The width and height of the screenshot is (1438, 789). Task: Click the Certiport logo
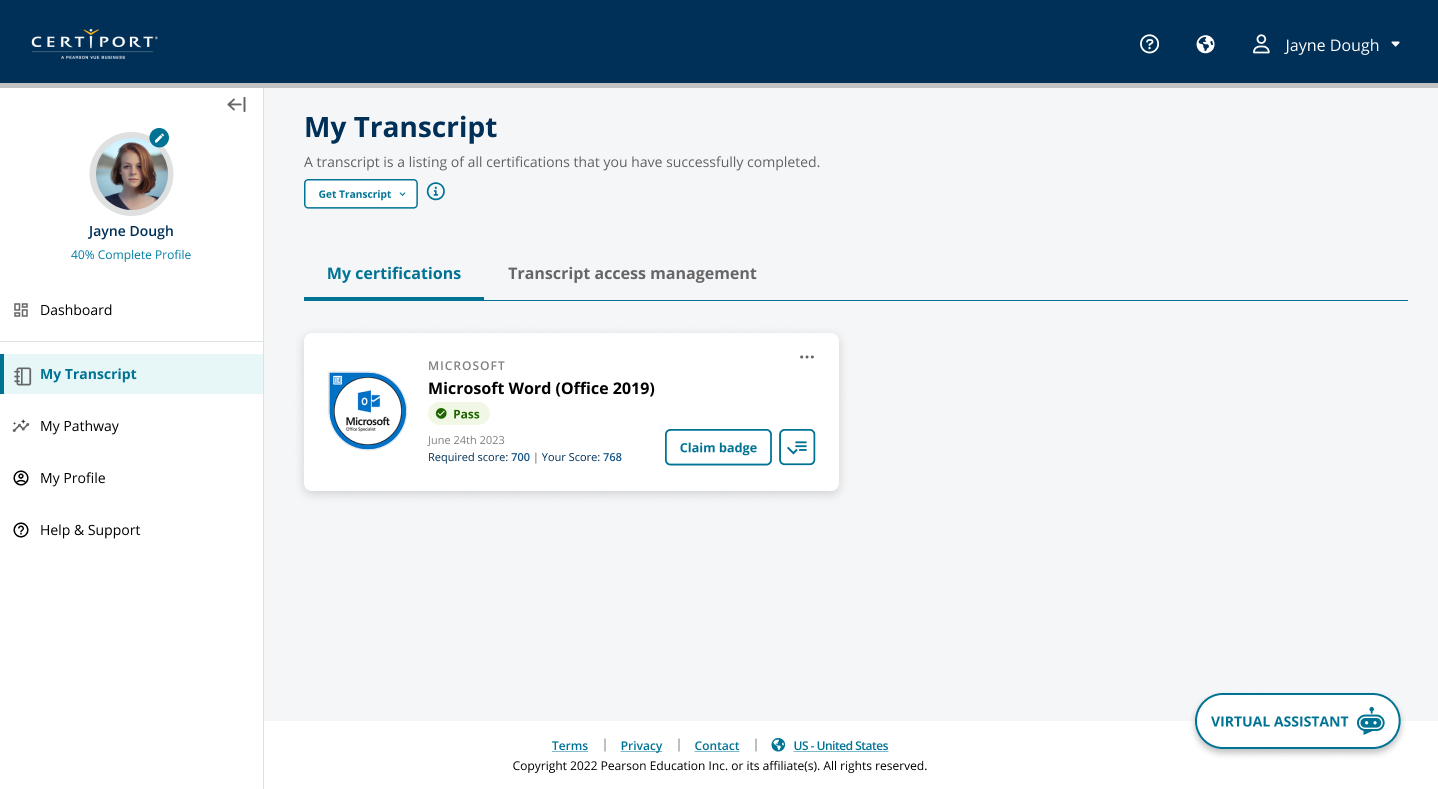click(94, 44)
